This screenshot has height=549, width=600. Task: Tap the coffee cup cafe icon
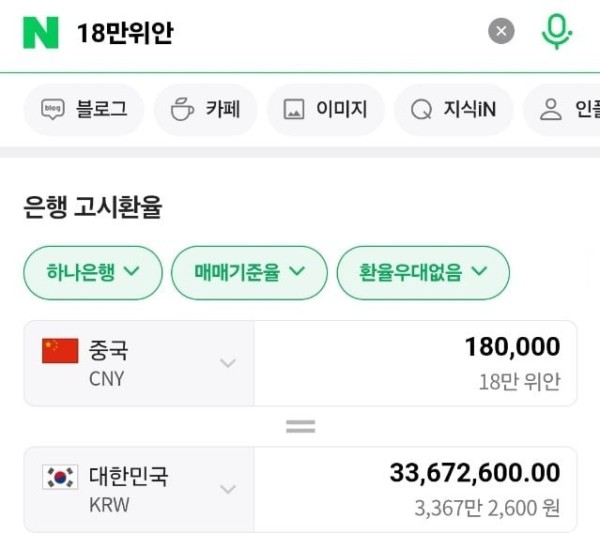pyautogui.click(x=182, y=109)
